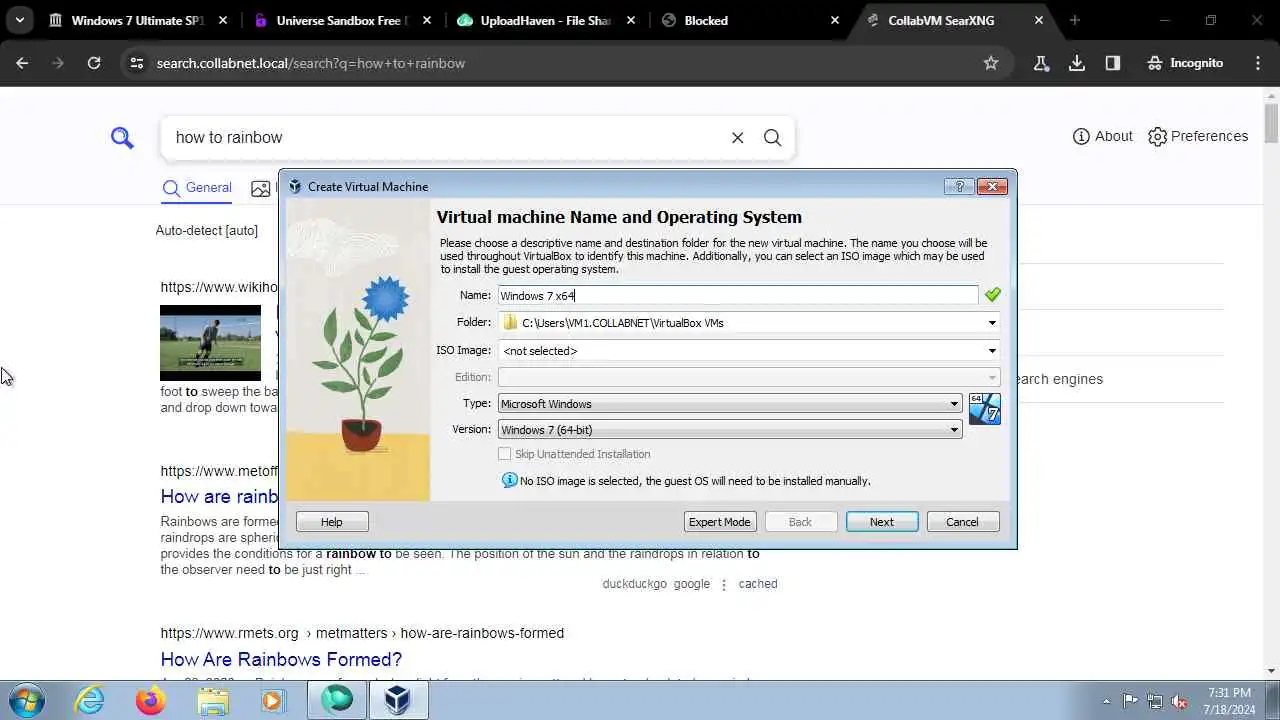Open the cached link for the result

click(x=758, y=584)
